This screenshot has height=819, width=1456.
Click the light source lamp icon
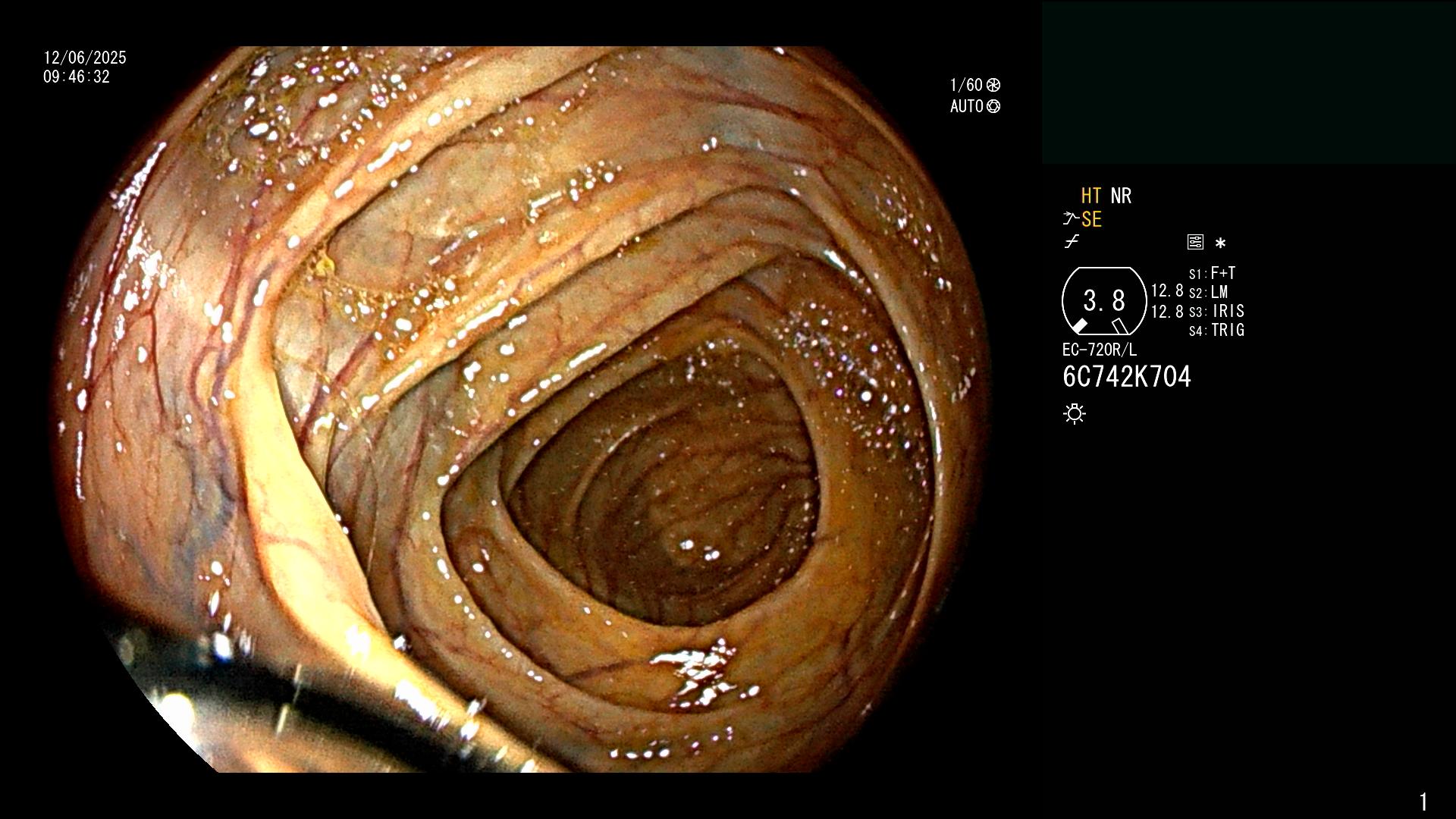pyautogui.click(x=1075, y=413)
